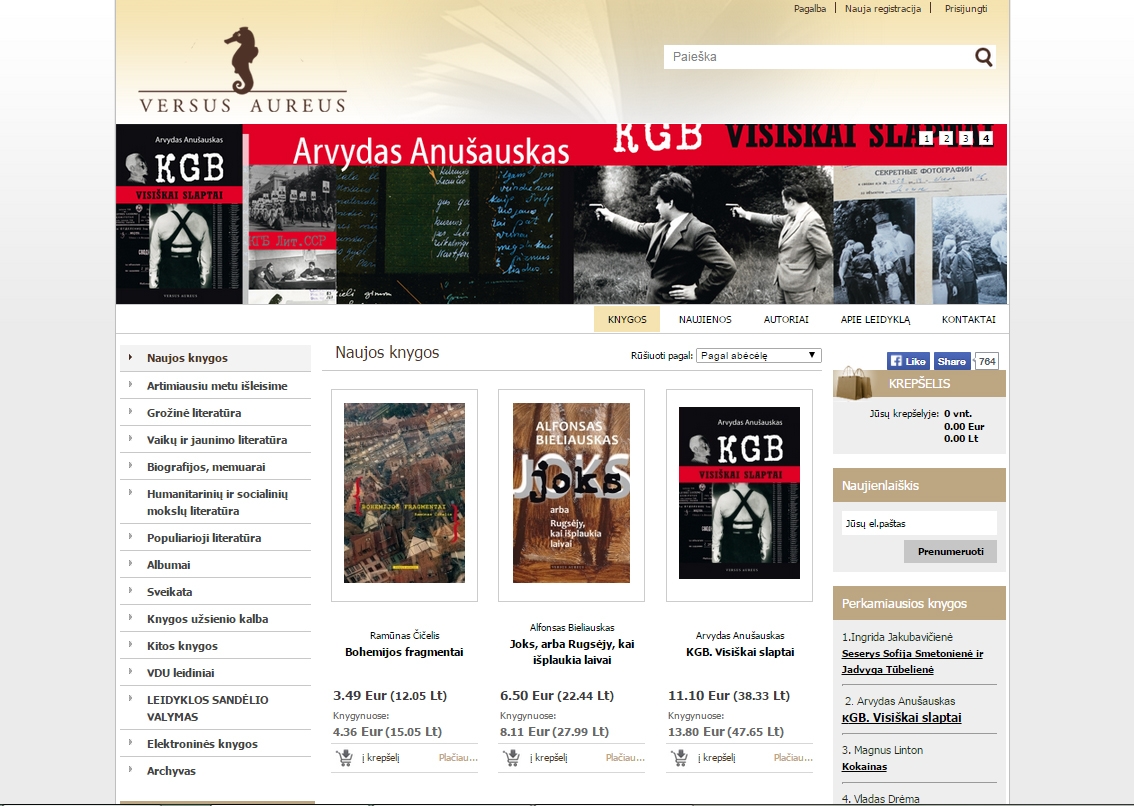Expand the Biografijos, memuarai category arrow
Screen dimensions: 1134x806
(x=130, y=465)
